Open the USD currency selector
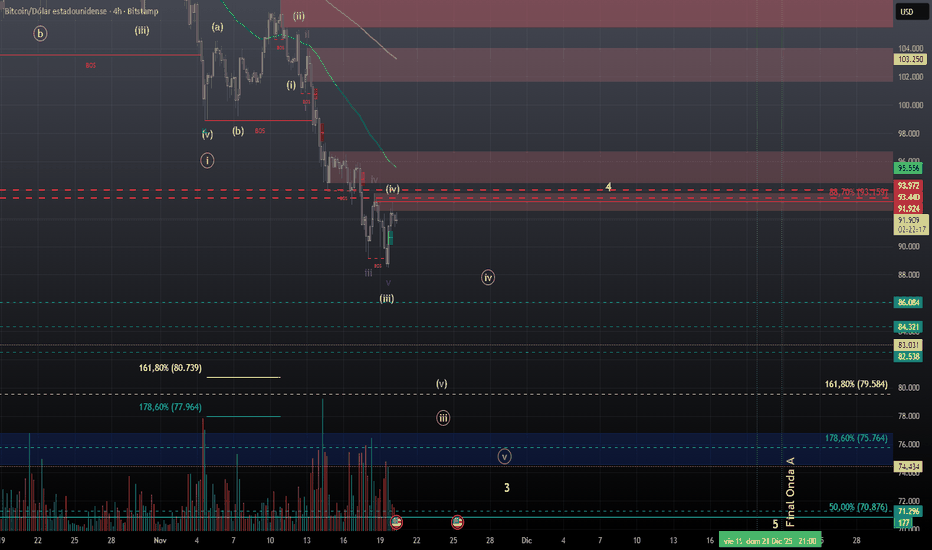The width and height of the screenshot is (932, 550). [906, 12]
